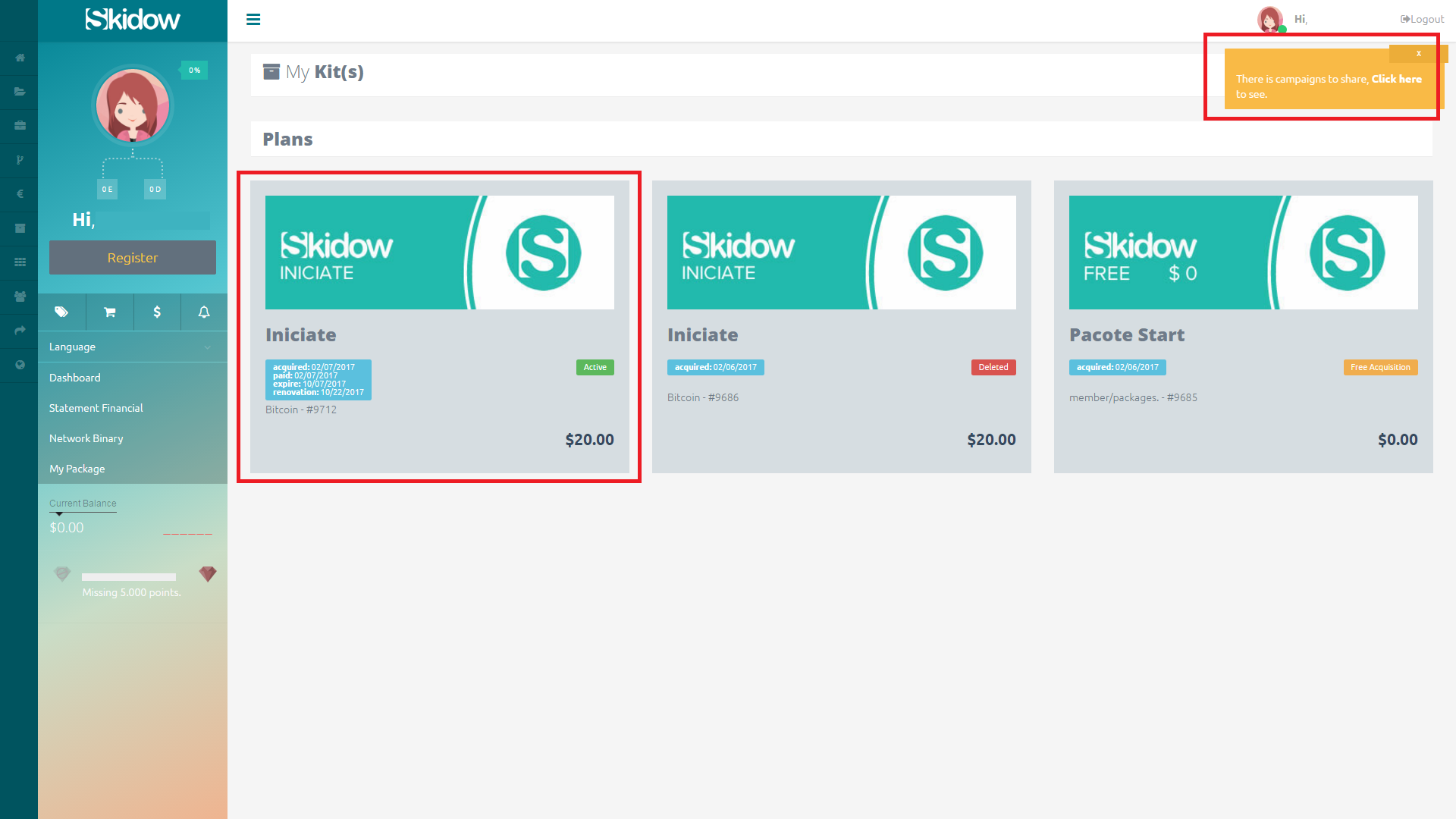Open the Dashboard menu item
Image resolution: width=1456 pixels, height=819 pixels.
point(133,378)
